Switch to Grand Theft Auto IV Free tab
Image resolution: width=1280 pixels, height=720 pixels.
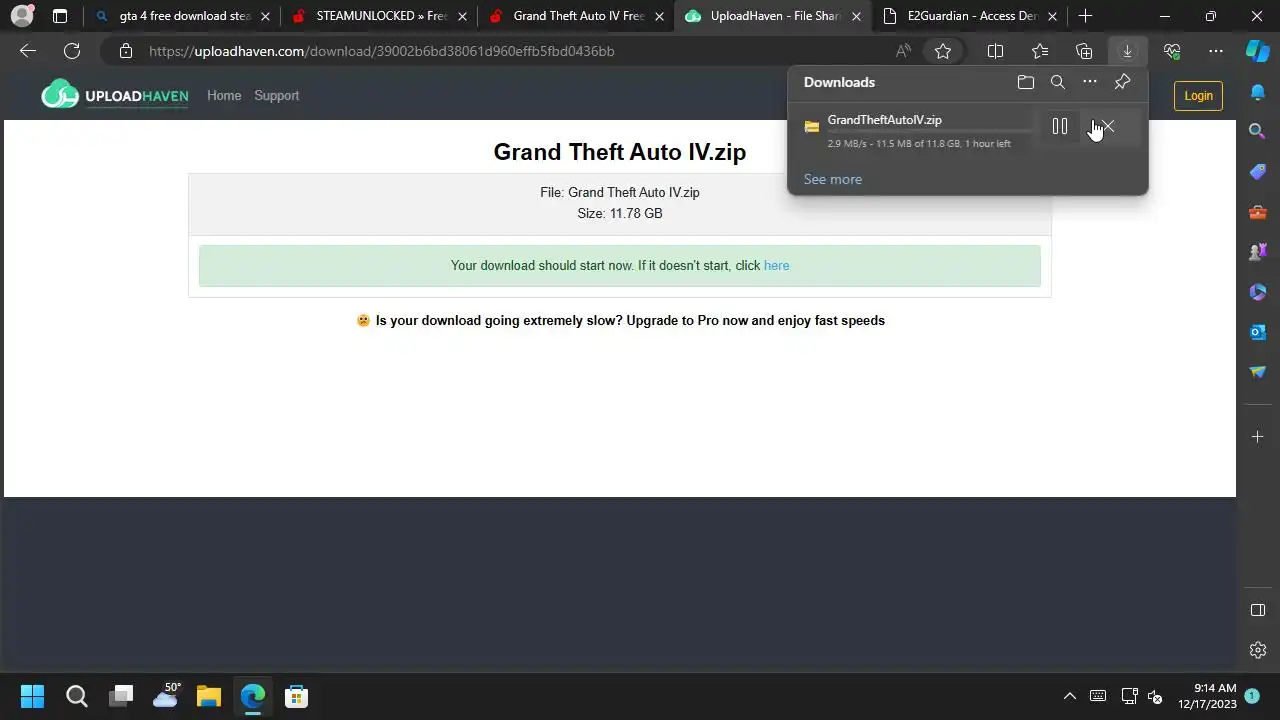coord(576,16)
